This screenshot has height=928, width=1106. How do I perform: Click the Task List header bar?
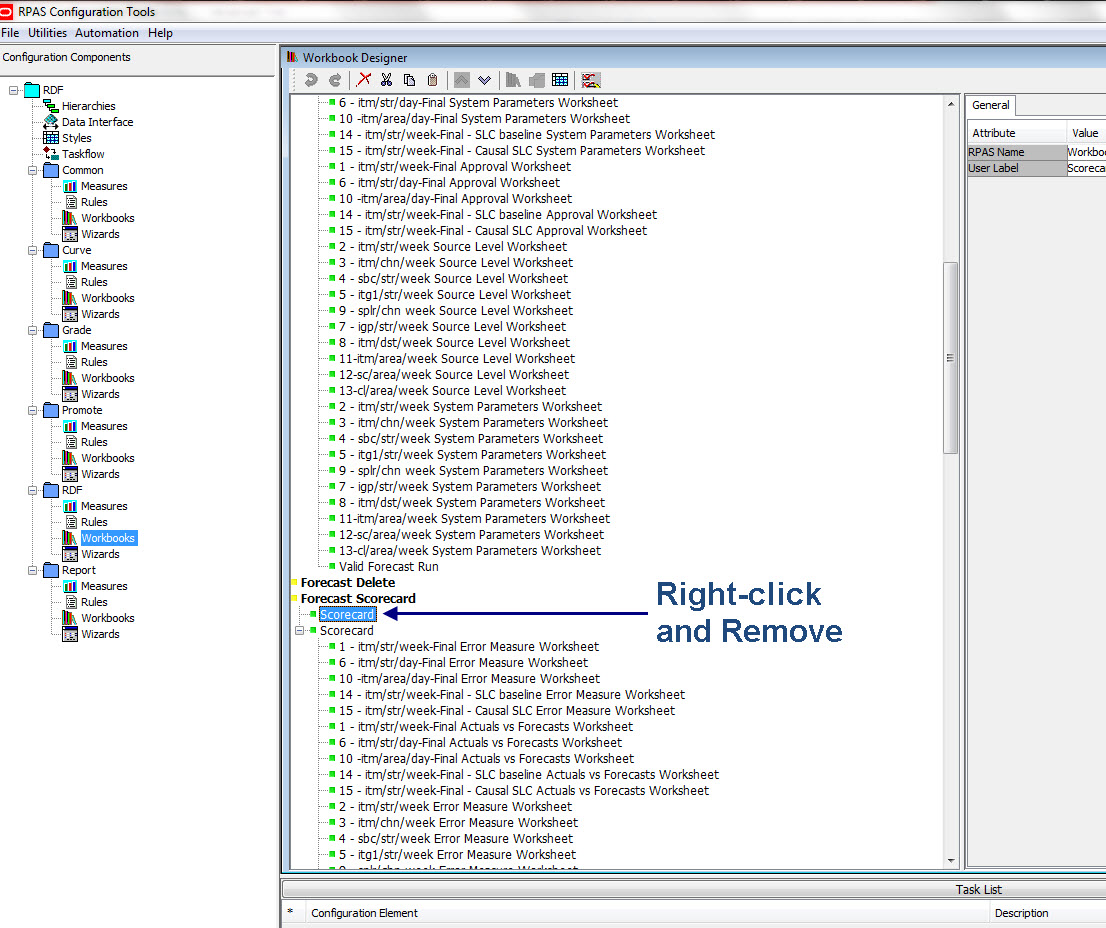(x=694, y=889)
